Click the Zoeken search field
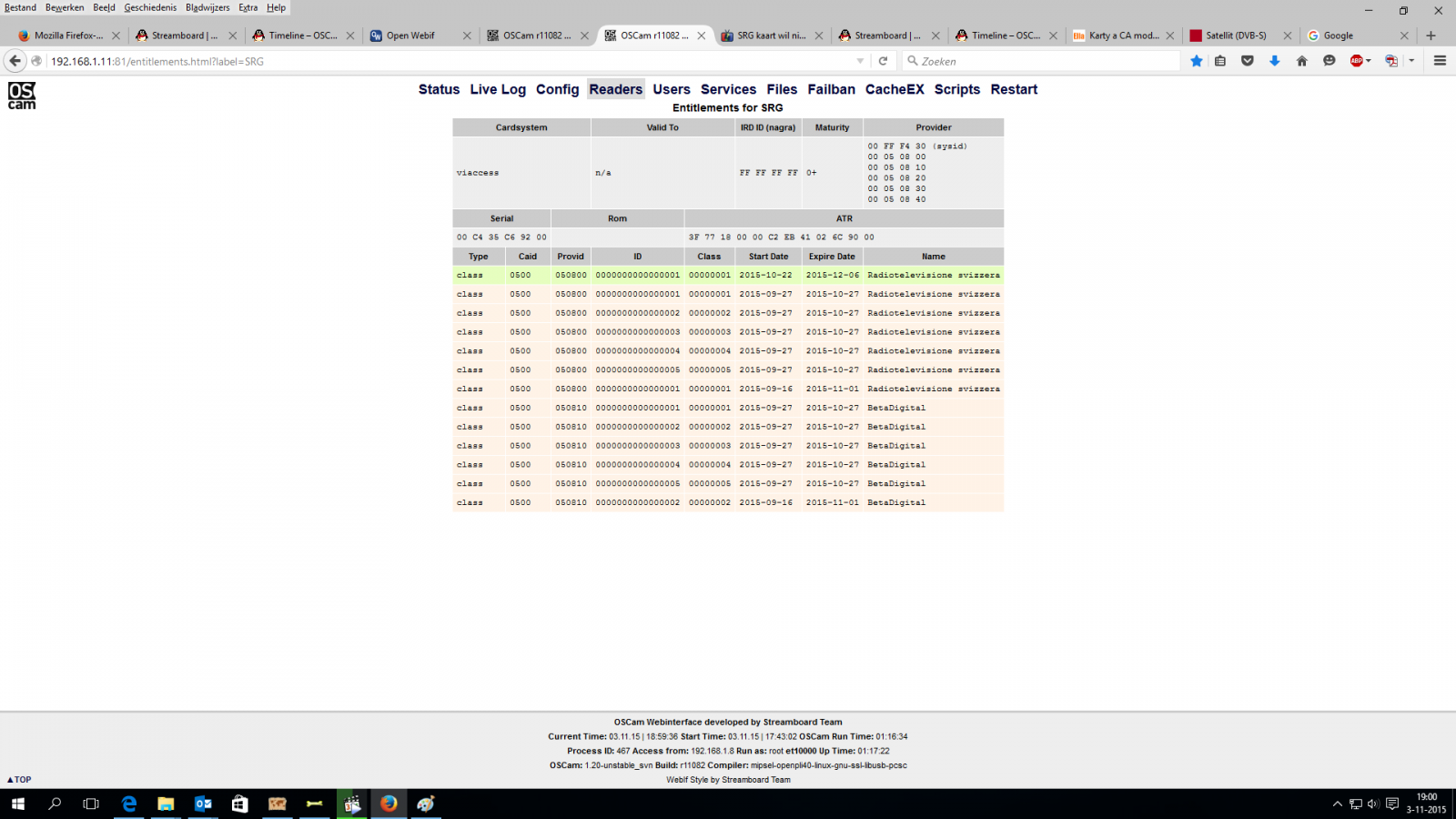Image resolution: width=1456 pixels, height=819 pixels. [1046, 61]
